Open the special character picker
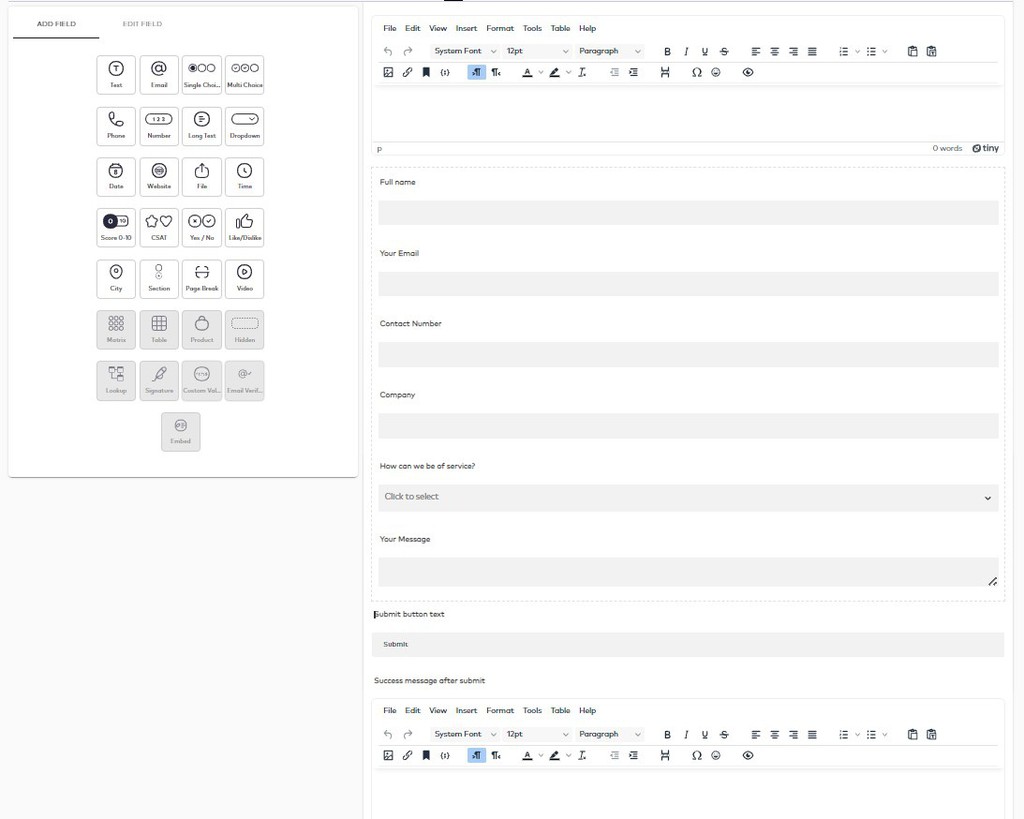The height and width of the screenshot is (819, 1024). [x=696, y=71]
